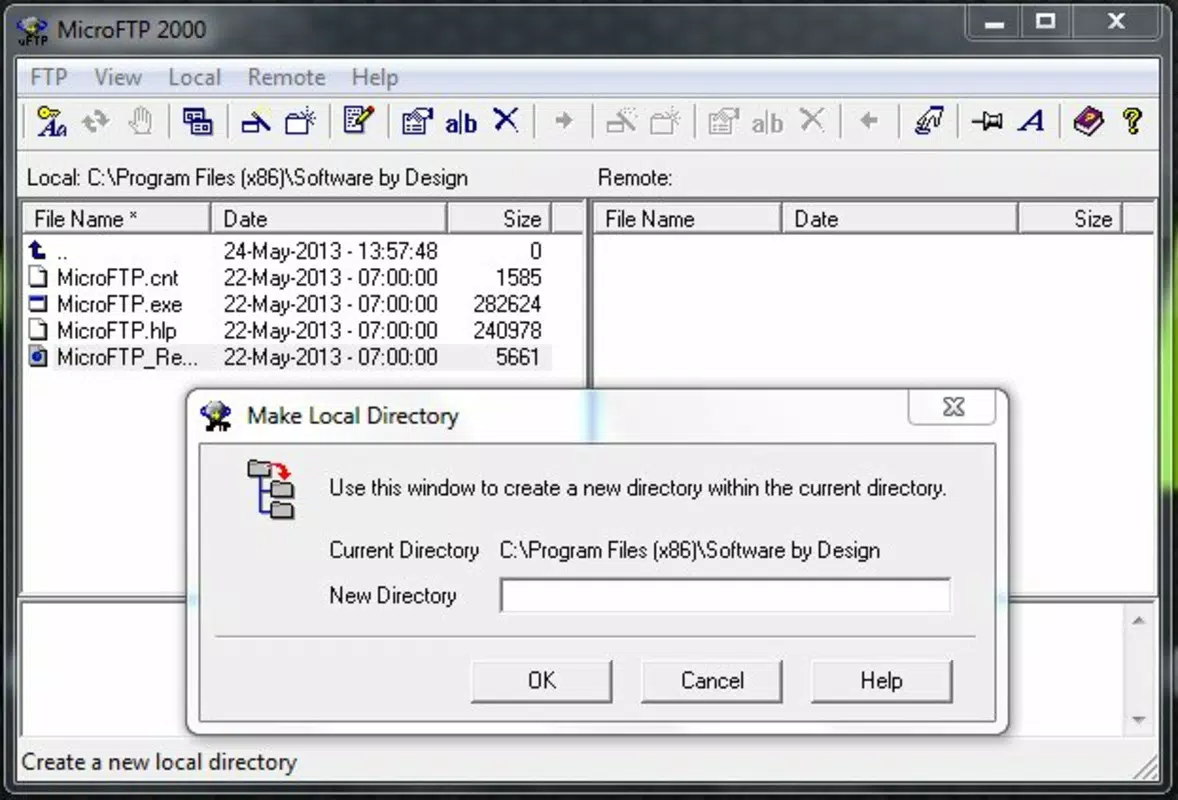The image size is (1178, 800).
Task: Click remote pane File Name column header
Action: (687, 219)
